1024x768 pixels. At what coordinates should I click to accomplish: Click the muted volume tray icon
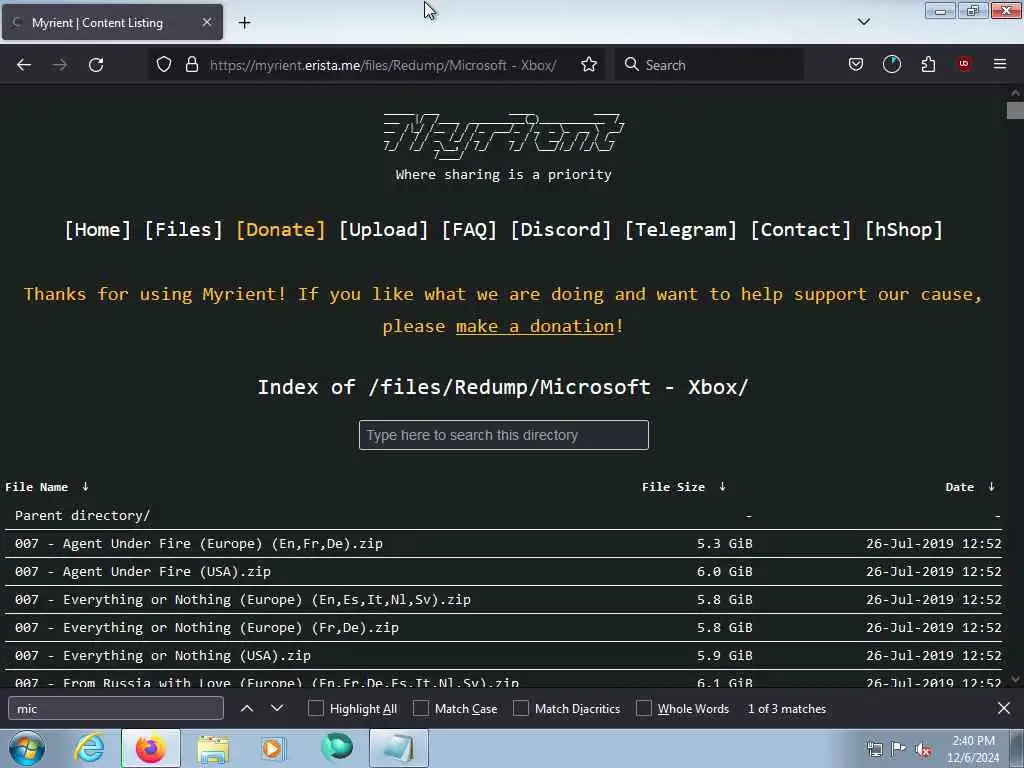923,749
